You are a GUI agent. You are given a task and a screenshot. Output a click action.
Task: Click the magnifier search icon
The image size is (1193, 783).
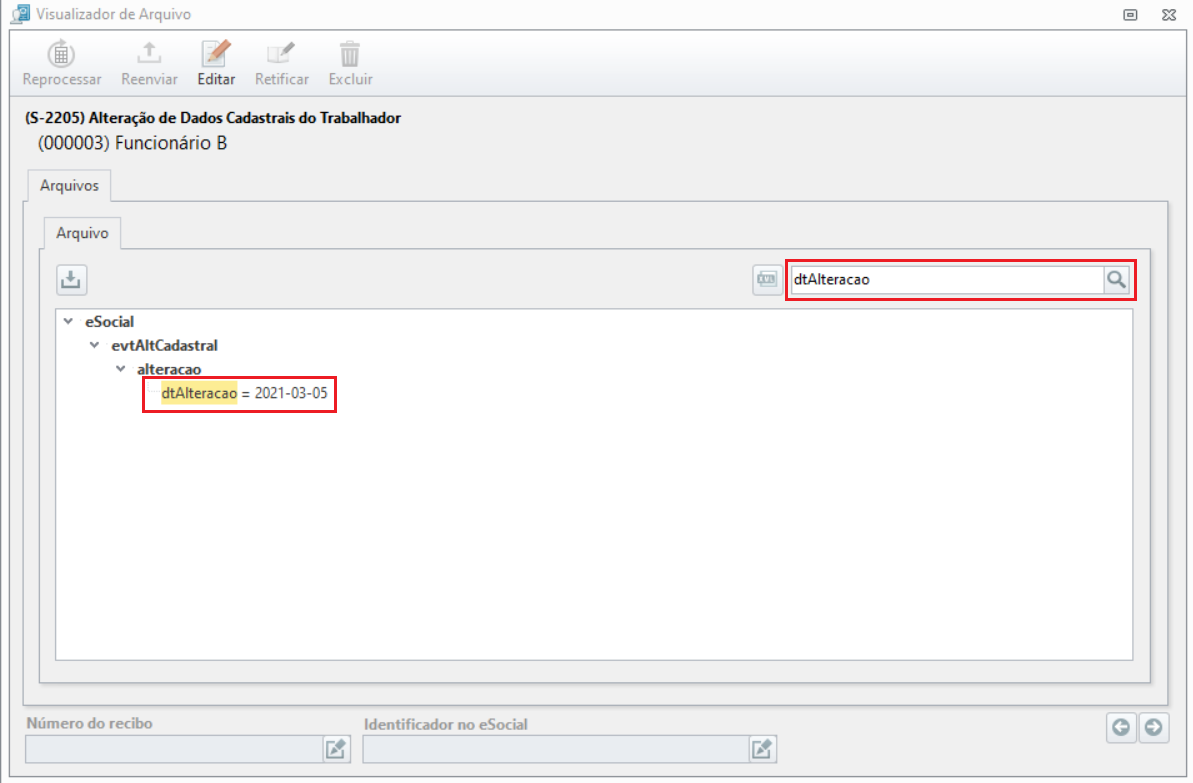[x=1116, y=279]
